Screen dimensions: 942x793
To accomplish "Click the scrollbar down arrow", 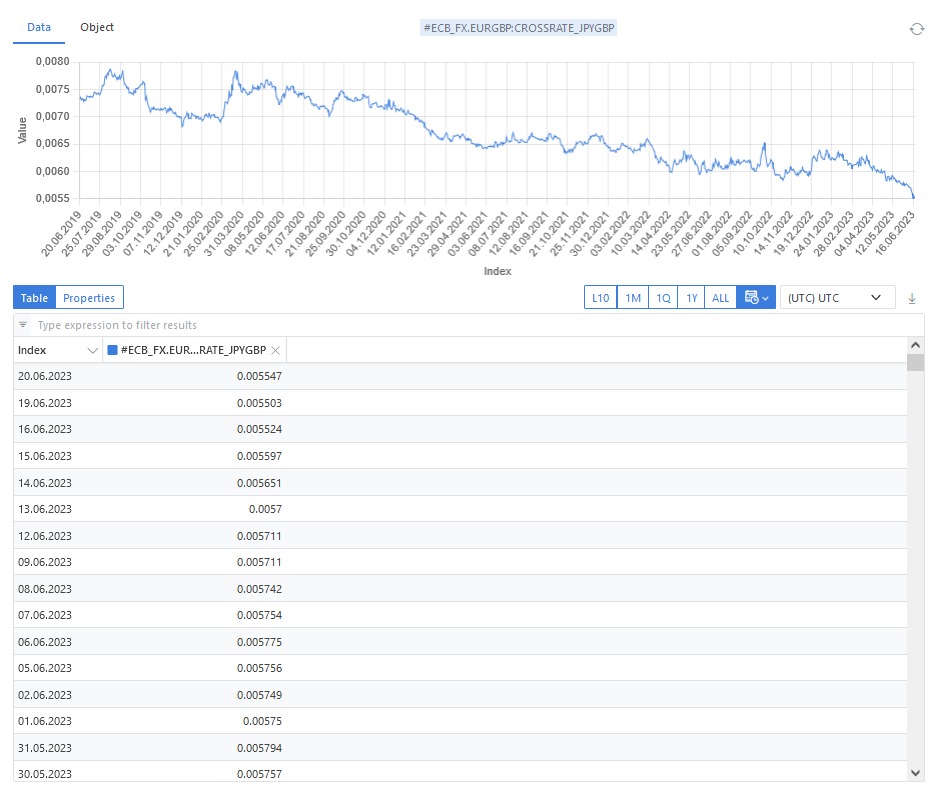I will pyautogui.click(x=915, y=773).
